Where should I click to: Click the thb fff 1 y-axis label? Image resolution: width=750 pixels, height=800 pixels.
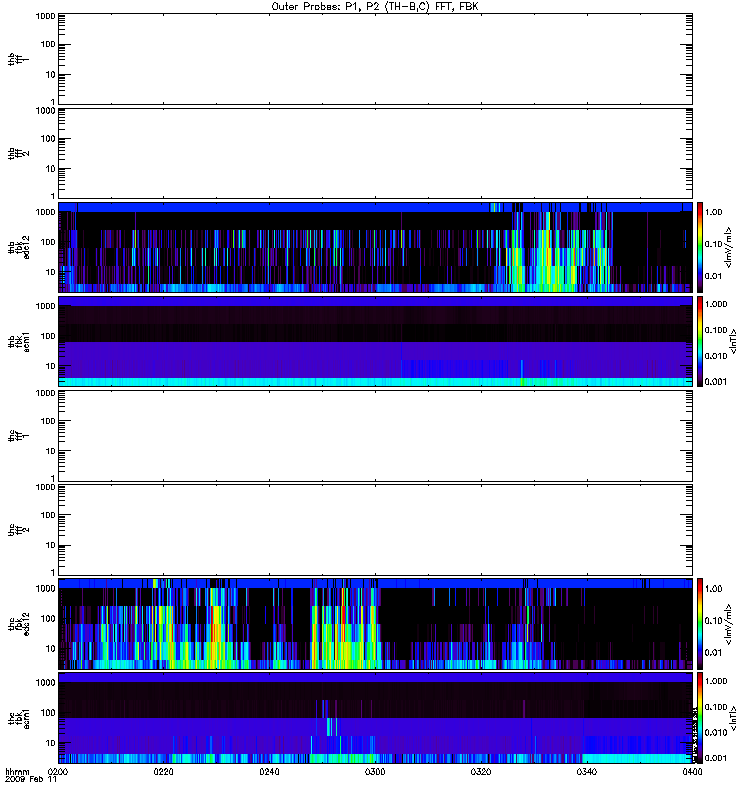pyautogui.click(x=19, y=59)
